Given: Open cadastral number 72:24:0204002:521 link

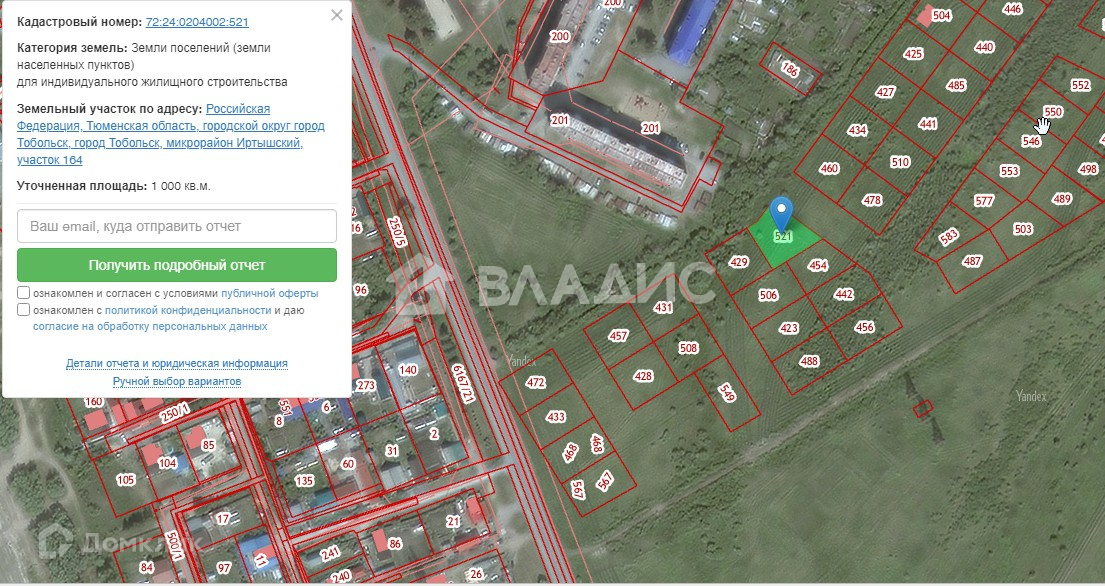Looking at the screenshot, I should point(197,22).
